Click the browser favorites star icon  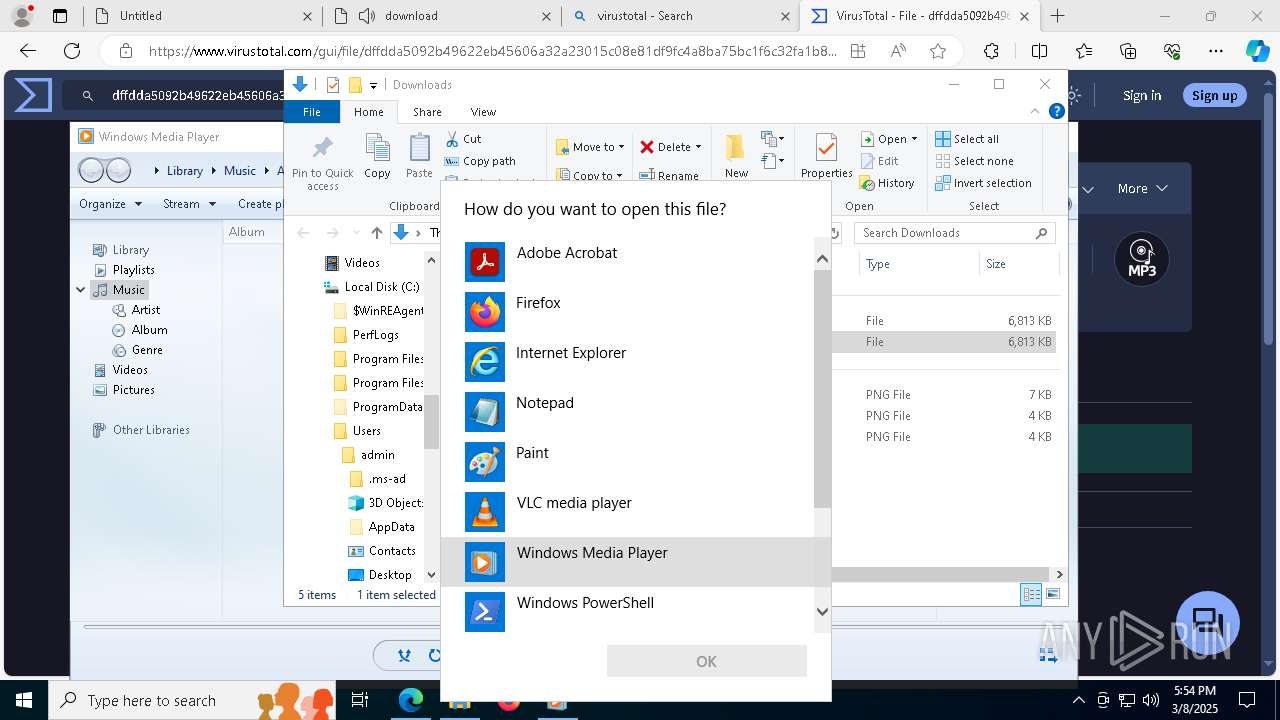point(937,51)
